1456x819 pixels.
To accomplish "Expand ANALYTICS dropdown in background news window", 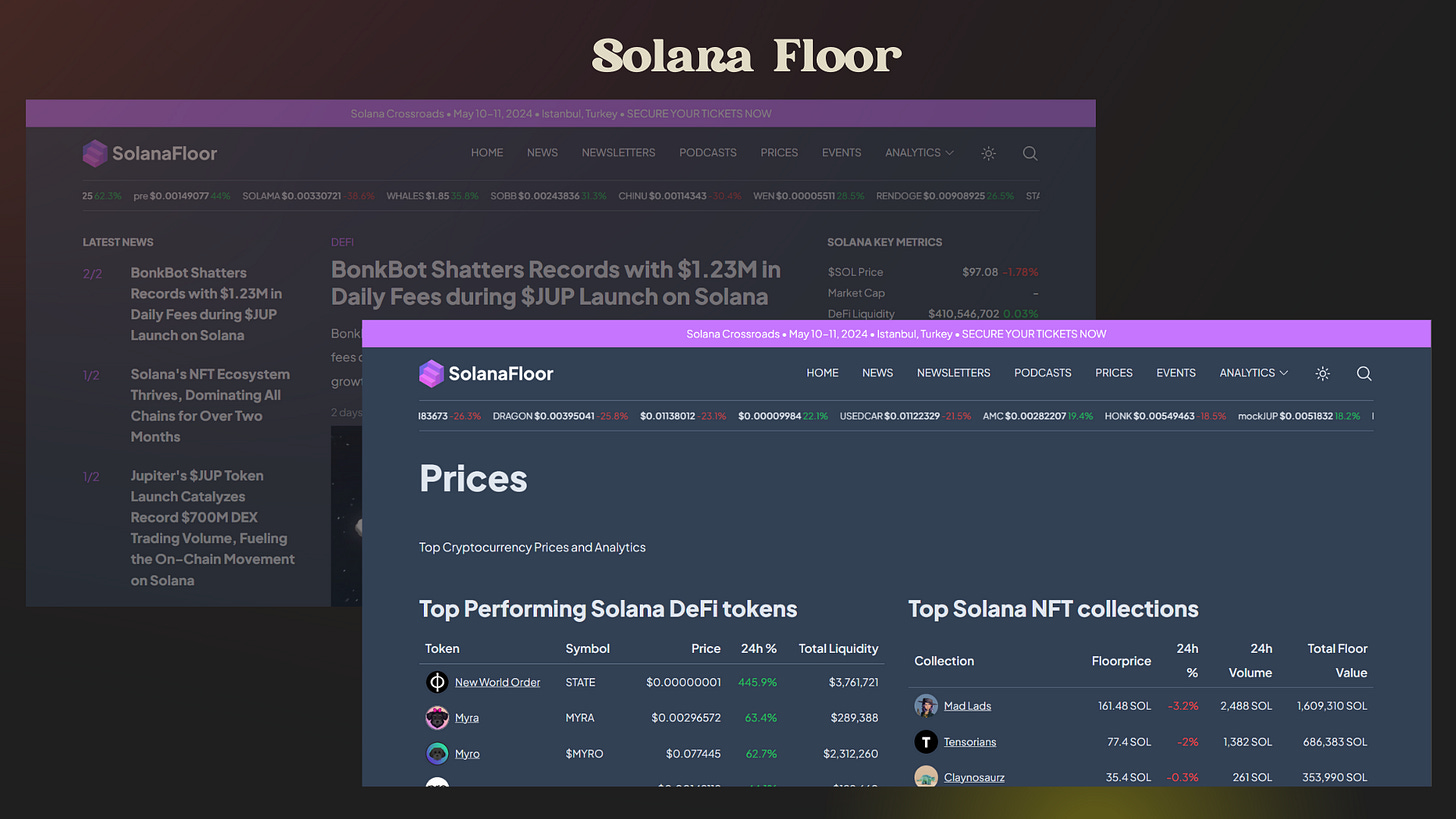I will (x=919, y=153).
